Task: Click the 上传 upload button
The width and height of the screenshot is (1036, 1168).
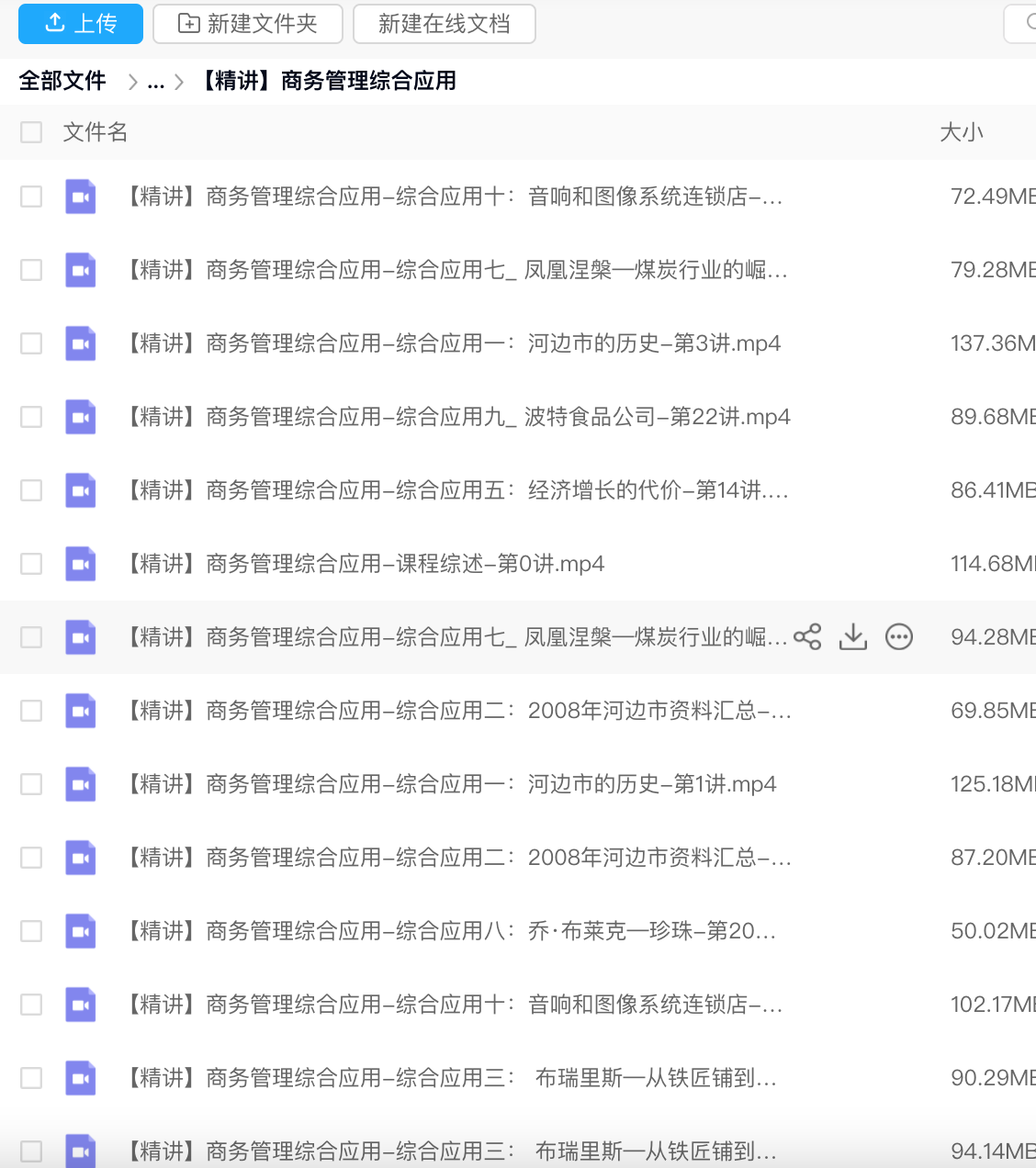Action: tap(81, 24)
